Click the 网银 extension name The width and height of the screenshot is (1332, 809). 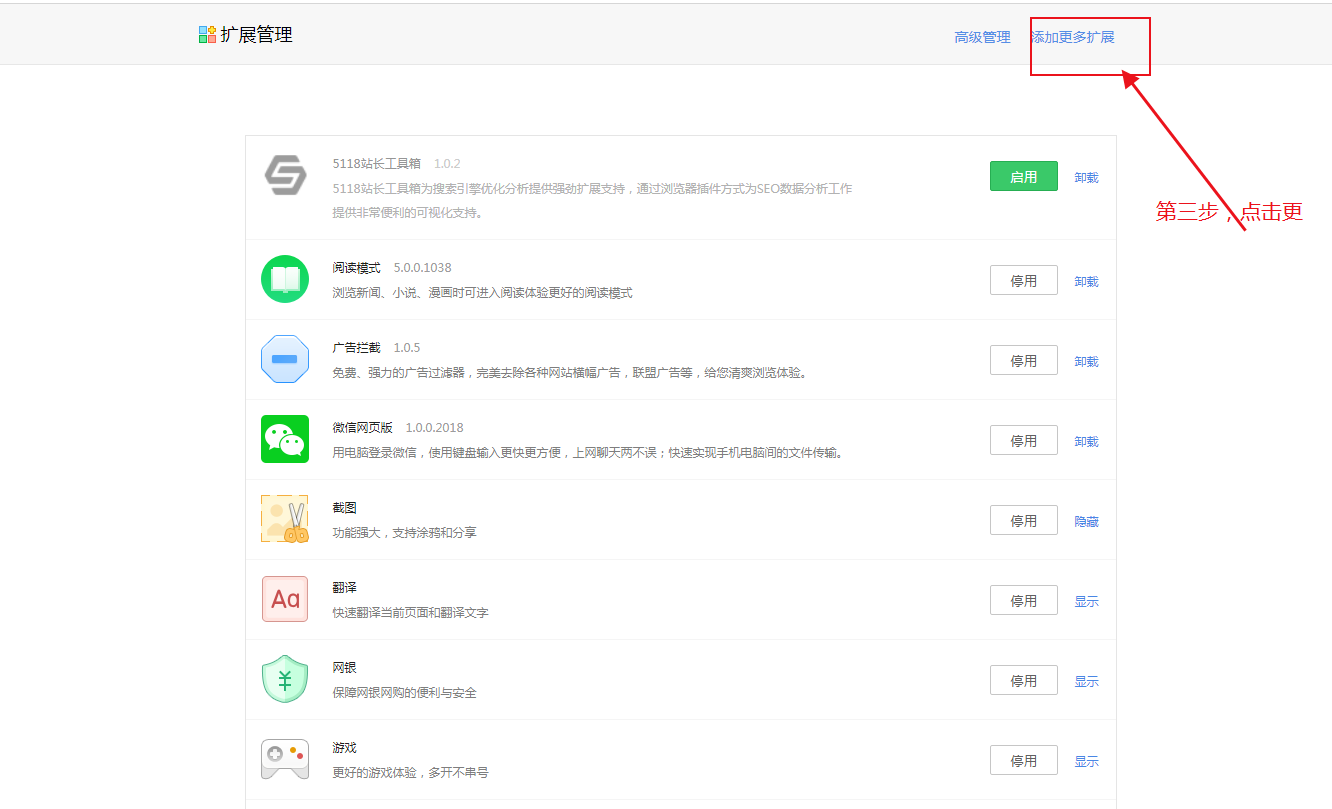(344, 667)
